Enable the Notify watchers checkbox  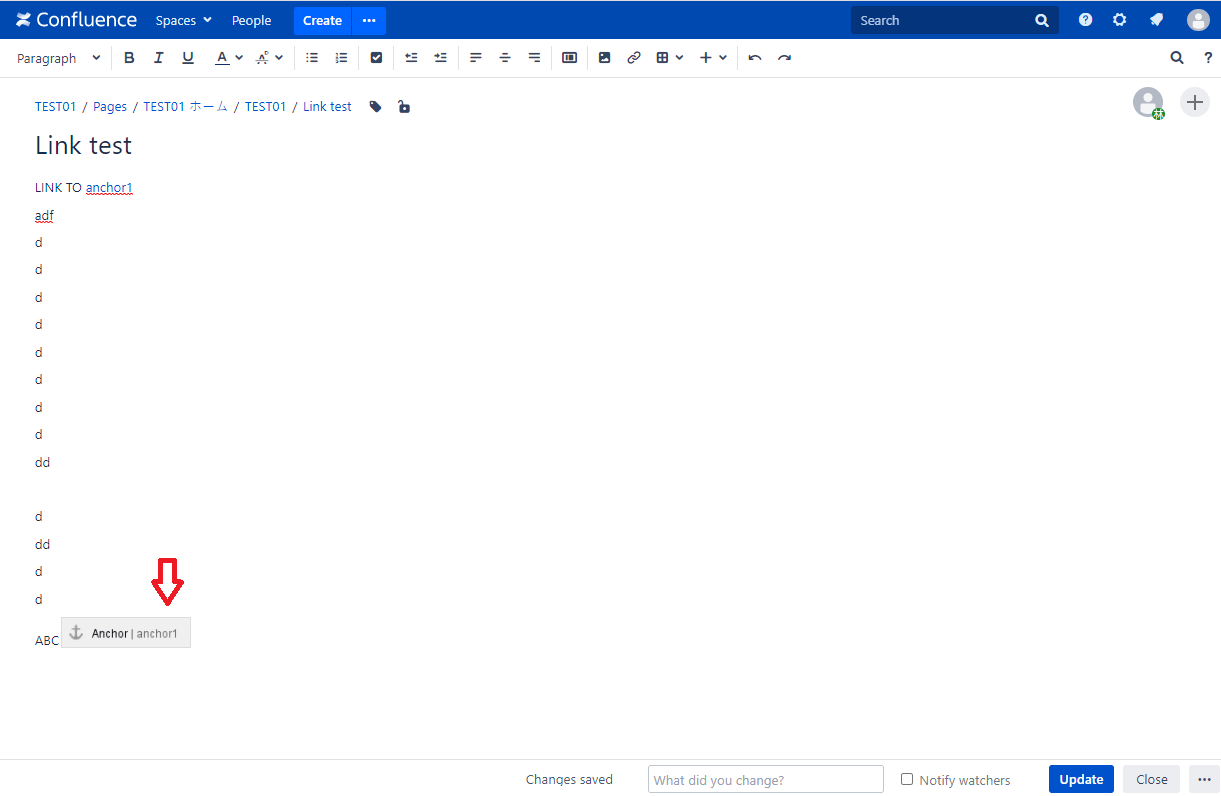pyautogui.click(x=906, y=779)
